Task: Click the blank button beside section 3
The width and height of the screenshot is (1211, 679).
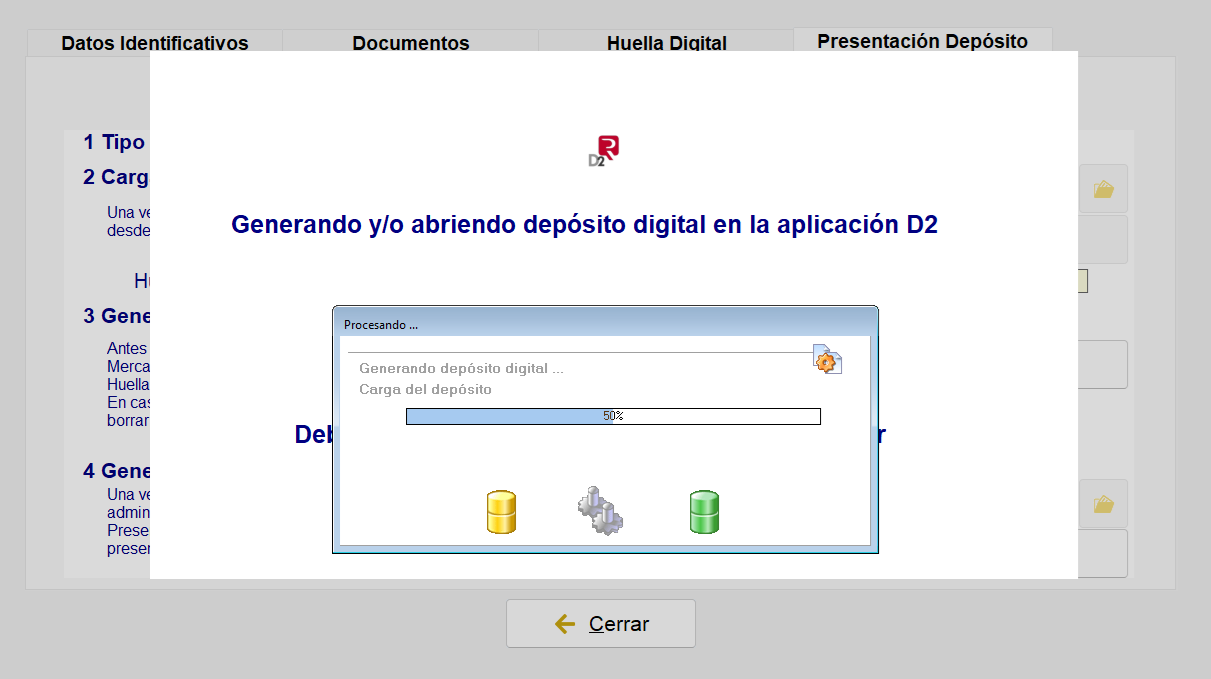Action: pyautogui.click(x=1103, y=364)
